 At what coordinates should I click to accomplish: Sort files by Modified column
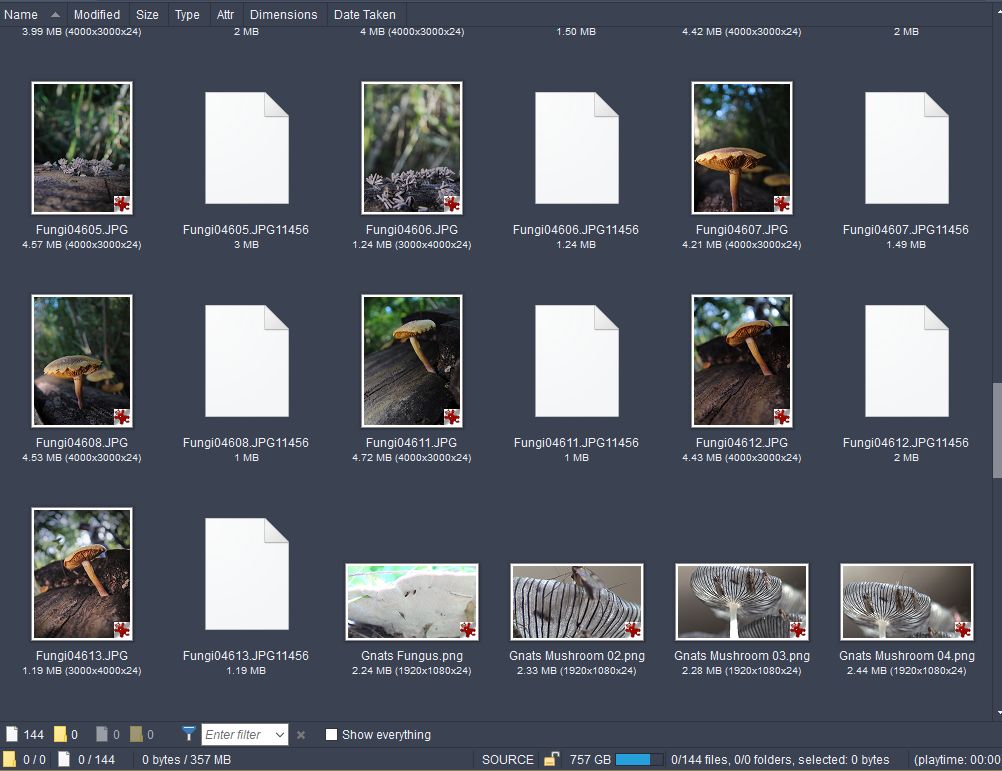click(96, 14)
